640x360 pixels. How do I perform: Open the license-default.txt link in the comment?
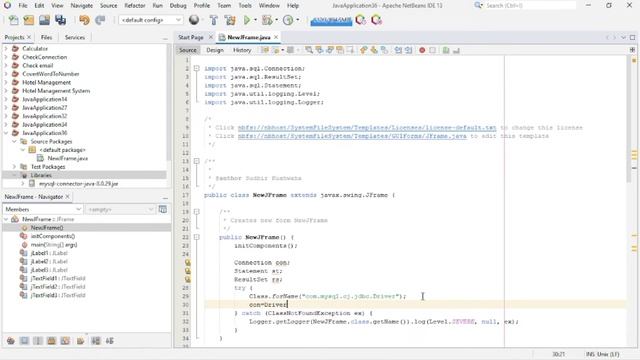click(x=367, y=127)
